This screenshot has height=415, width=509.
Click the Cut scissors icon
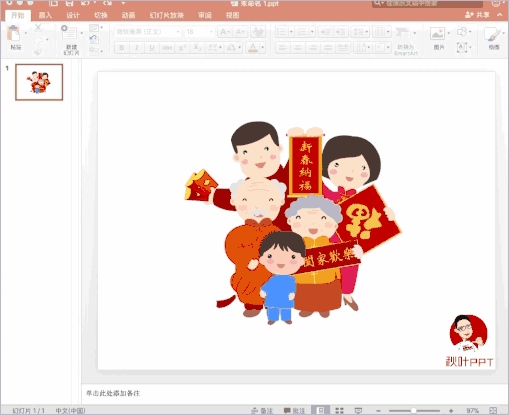tap(38, 28)
